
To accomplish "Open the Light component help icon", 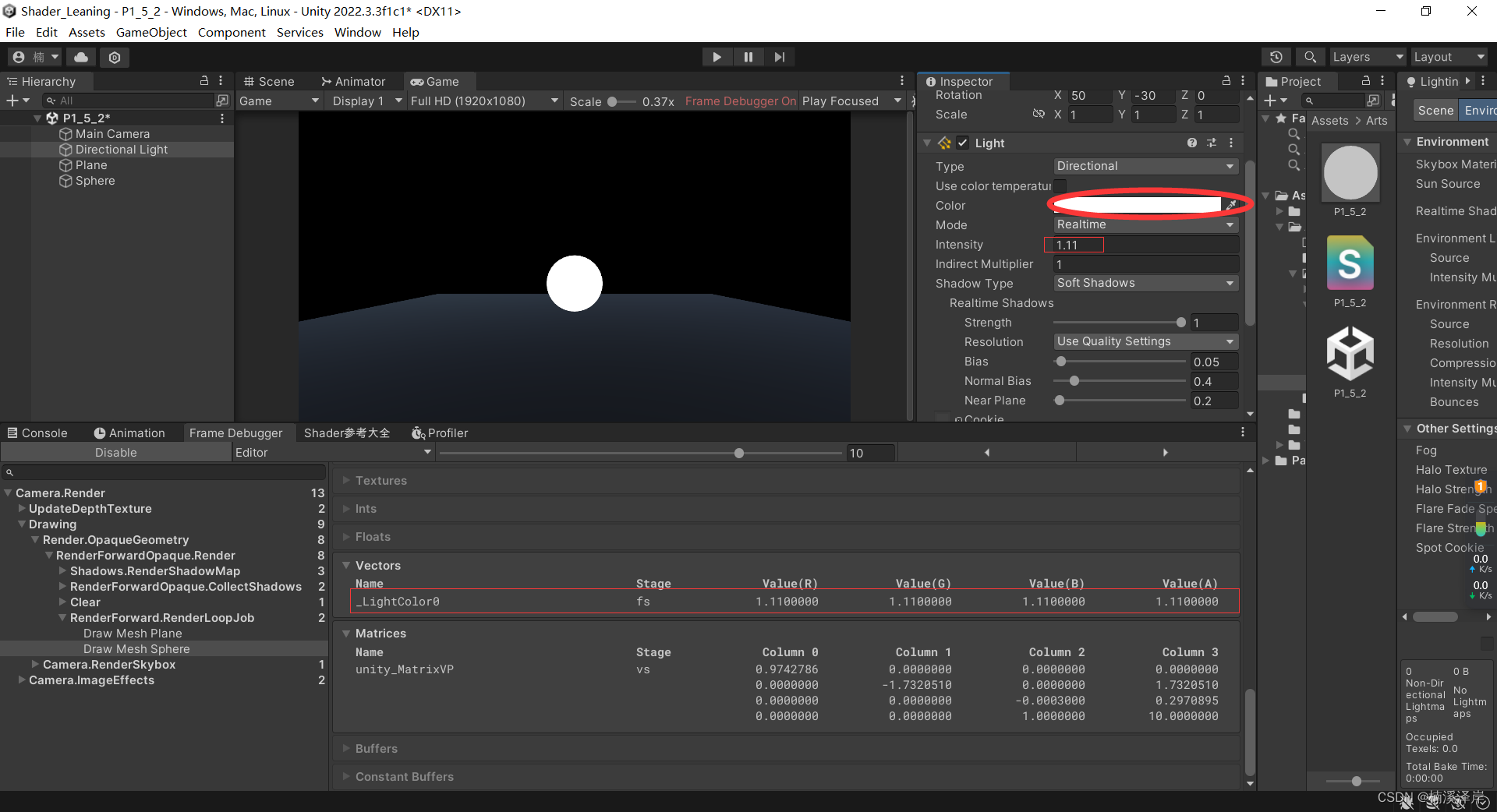I will [1191, 143].
